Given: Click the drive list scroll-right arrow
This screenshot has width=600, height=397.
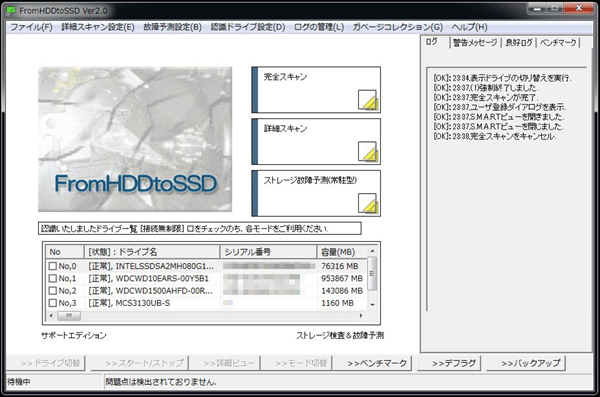Looking at the screenshot, I should [x=361, y=316].
